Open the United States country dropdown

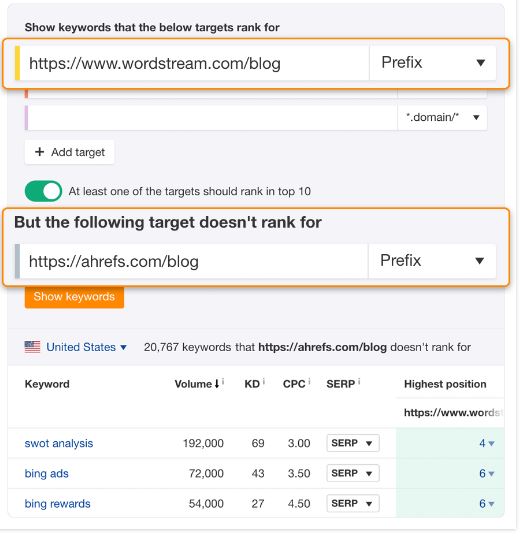point(86,347)
